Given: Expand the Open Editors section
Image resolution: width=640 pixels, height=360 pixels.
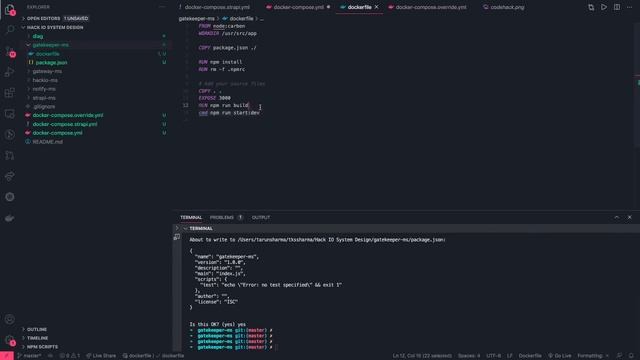Looking at the screenshot, I should pyautogui.click(x=56, y=18).
